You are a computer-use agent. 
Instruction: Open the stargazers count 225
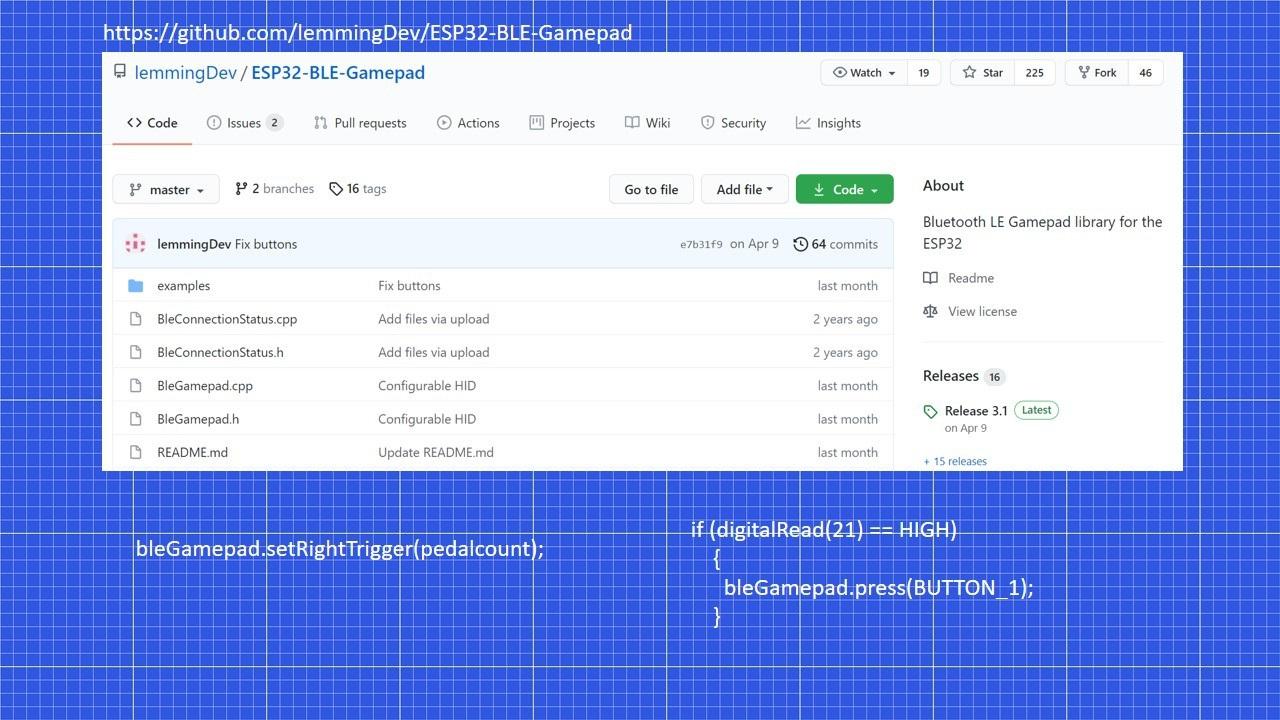tap(1035, 73)
